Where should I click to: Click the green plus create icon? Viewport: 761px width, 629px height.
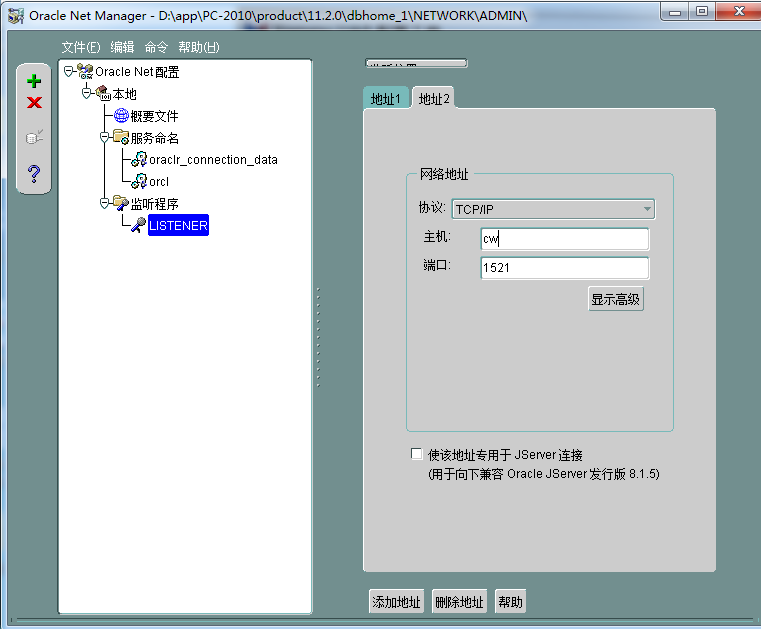click(34, 81)
